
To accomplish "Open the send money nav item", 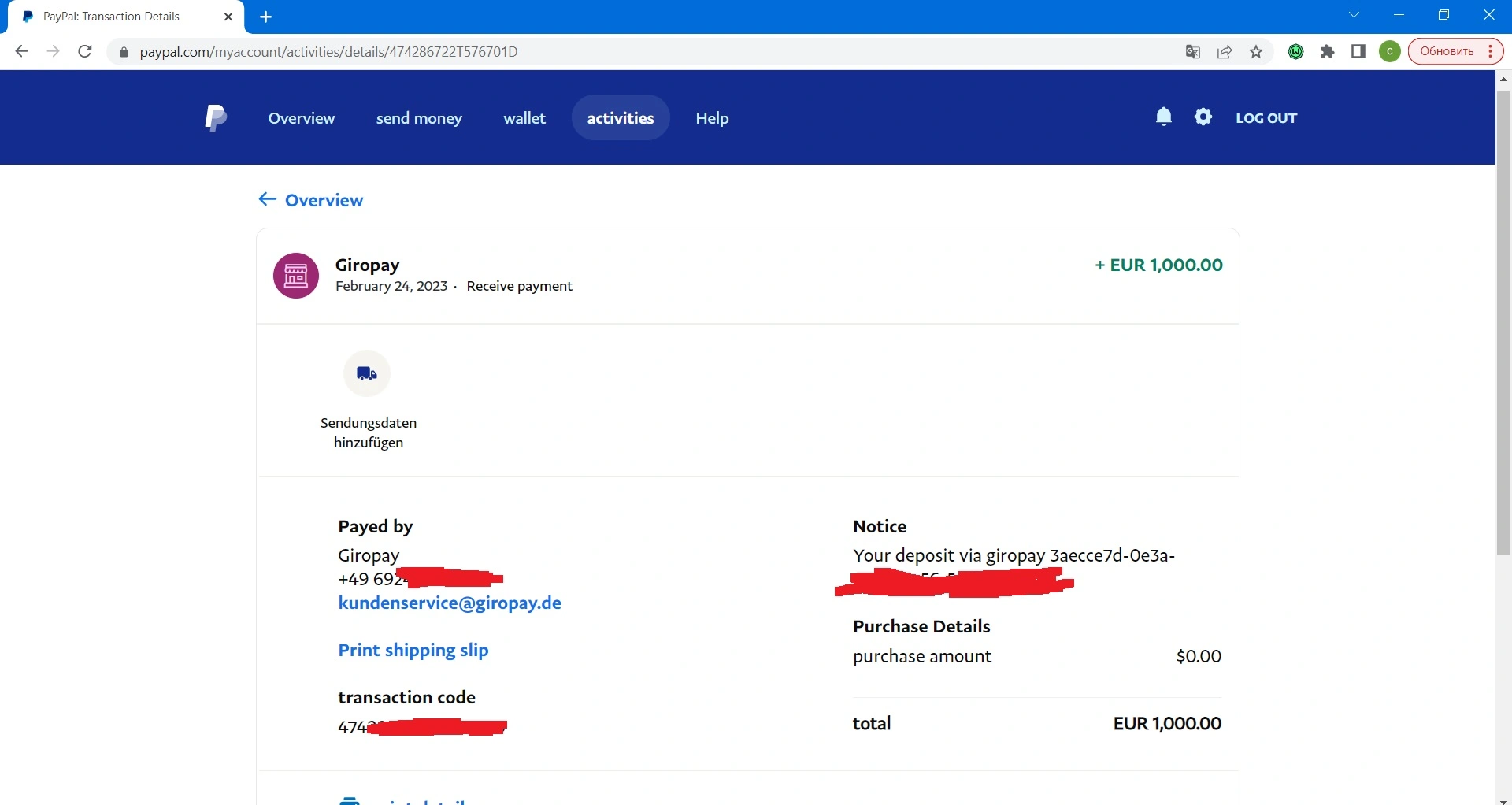I will (419, 118).
